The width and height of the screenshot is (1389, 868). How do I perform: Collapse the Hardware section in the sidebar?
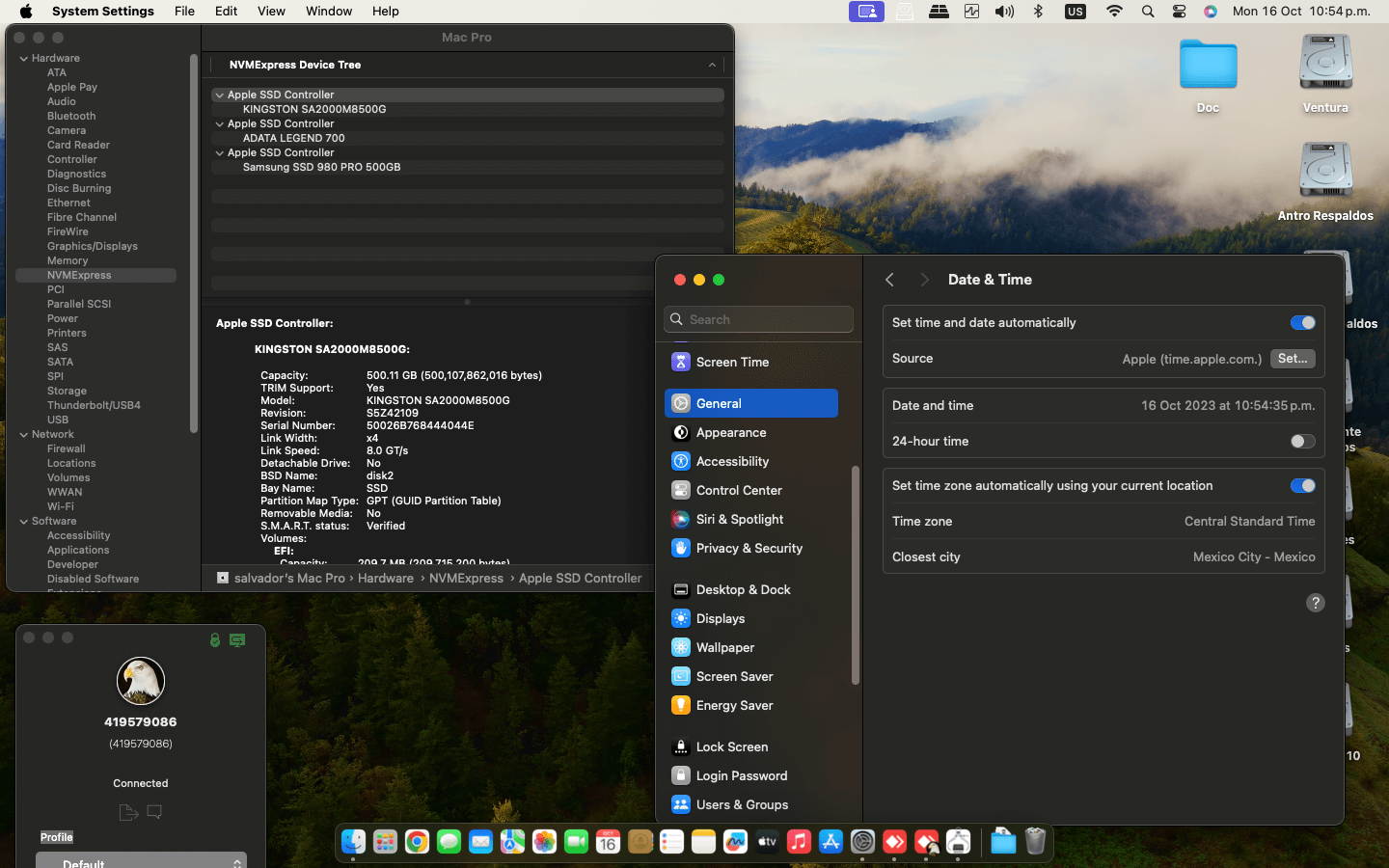point(24,59)
